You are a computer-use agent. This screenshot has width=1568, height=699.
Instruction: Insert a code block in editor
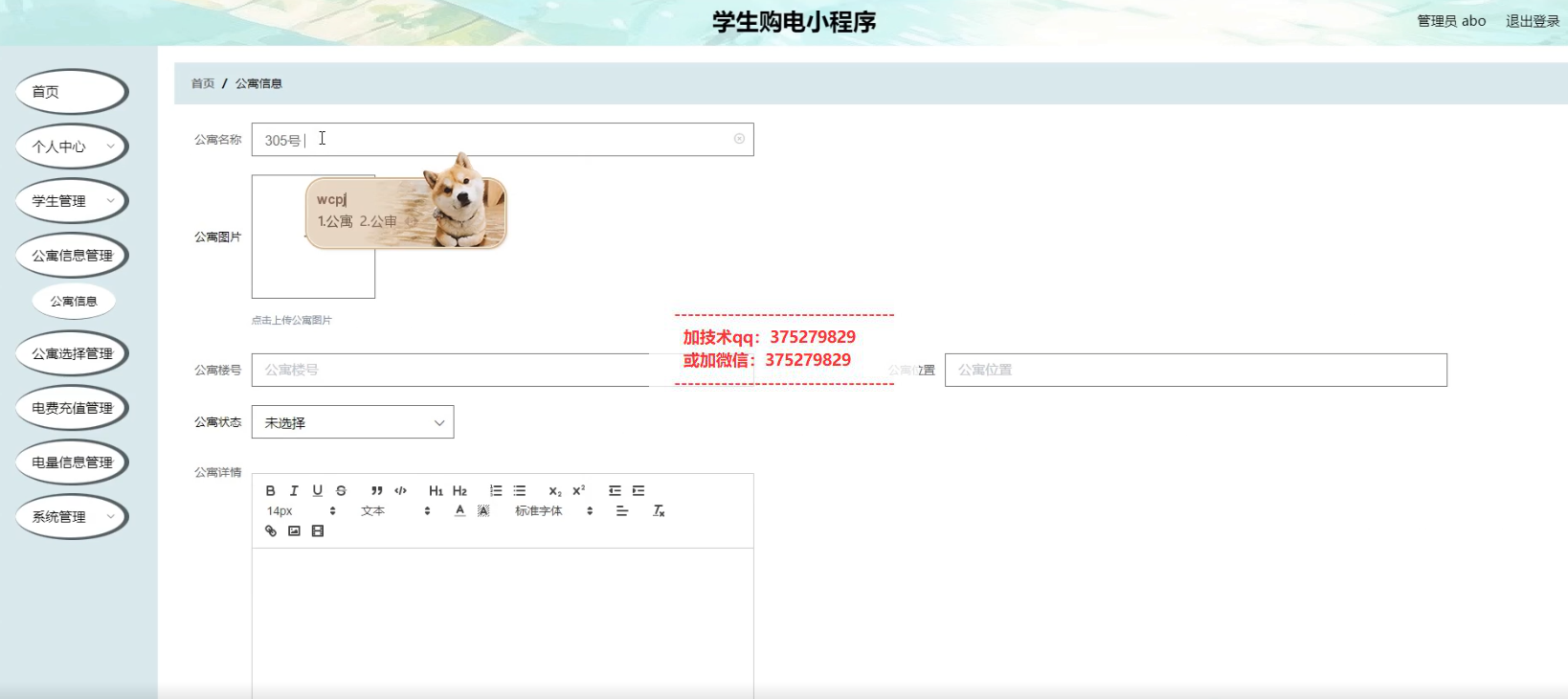pyautogui.click(x=400, y=490)
